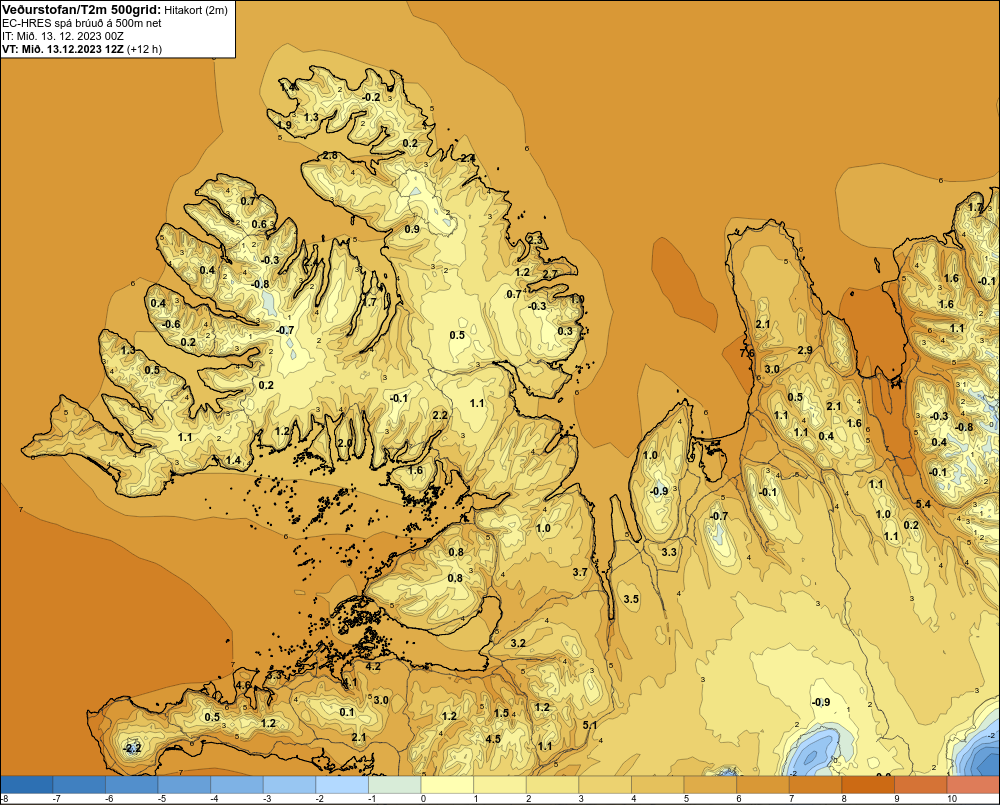Click the legend swatch between -2 and -1
The width and height of the screenshot is (1000, 805).
(x=342, y=784)
